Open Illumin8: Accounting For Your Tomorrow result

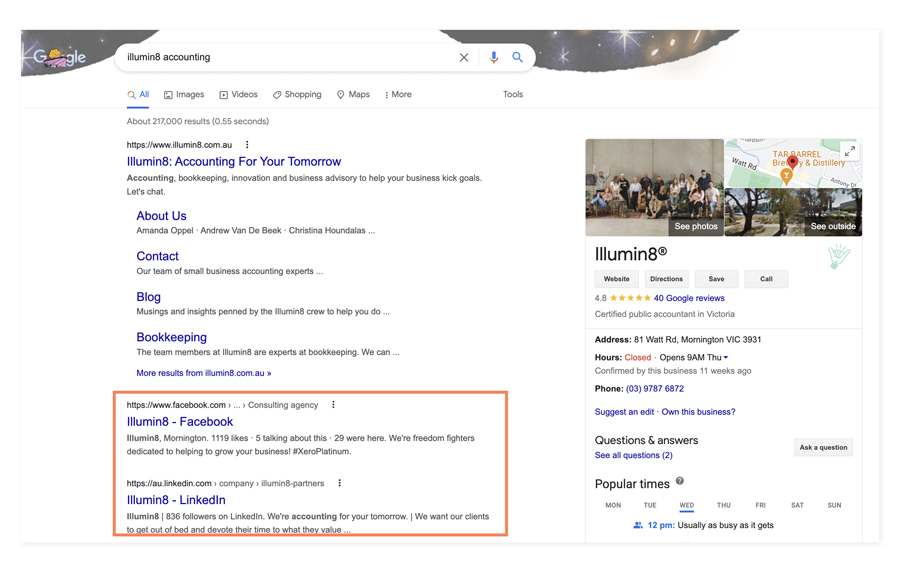234,162
